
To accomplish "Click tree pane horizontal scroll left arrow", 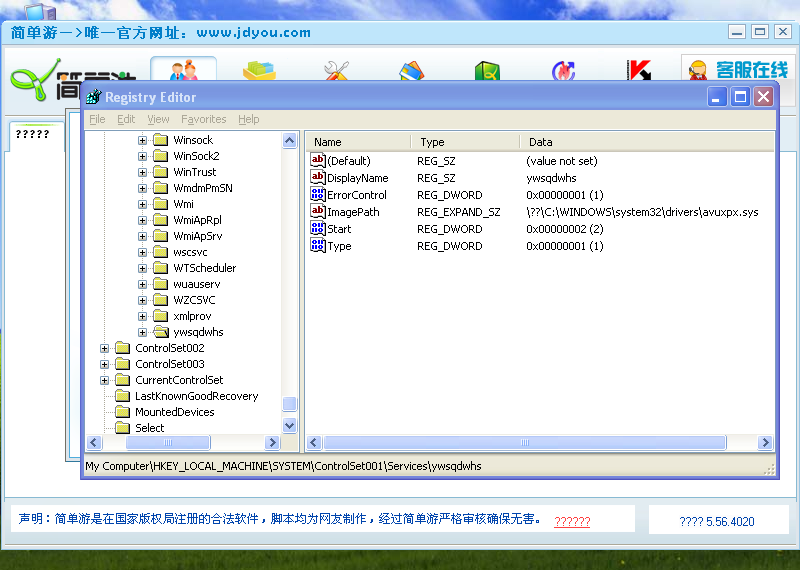I will pyautogui.click(x=94, y=442).
